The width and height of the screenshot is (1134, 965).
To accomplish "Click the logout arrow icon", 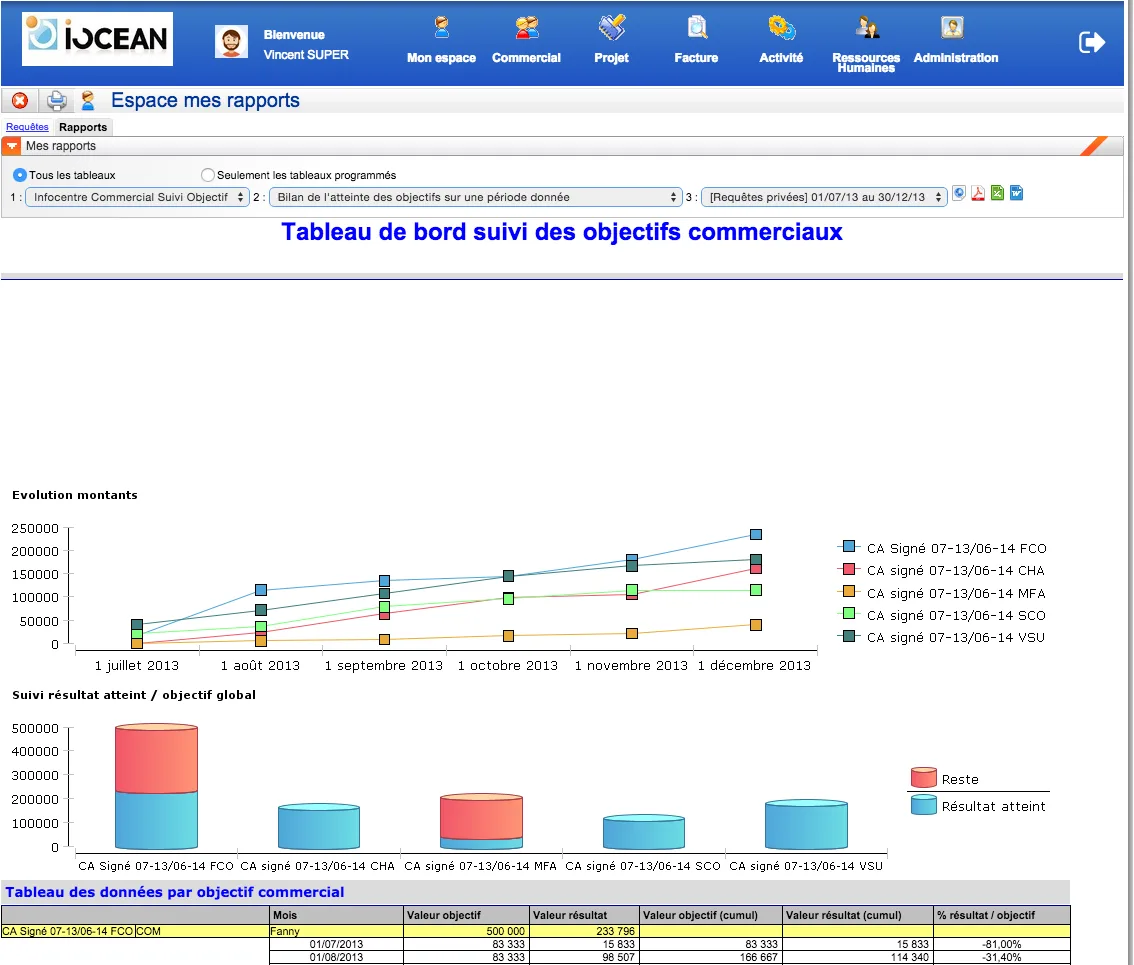I will (x=1091, y=42).
